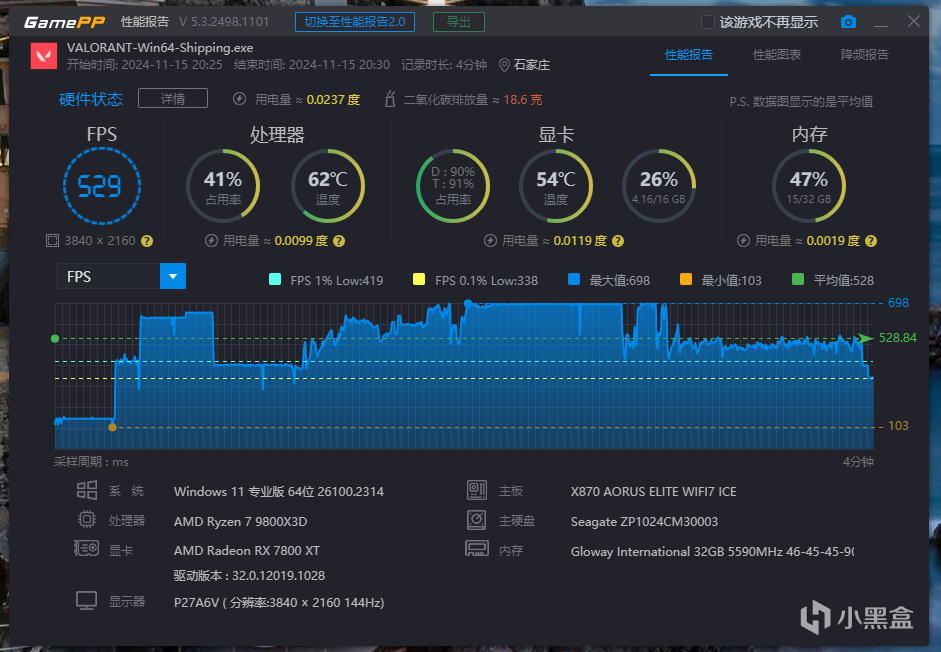Image resolution: width=941 pixels, height=652 pixels.
Task: Click the resolution icon next to 3840 x 2160
Action: tap(53, 241)
